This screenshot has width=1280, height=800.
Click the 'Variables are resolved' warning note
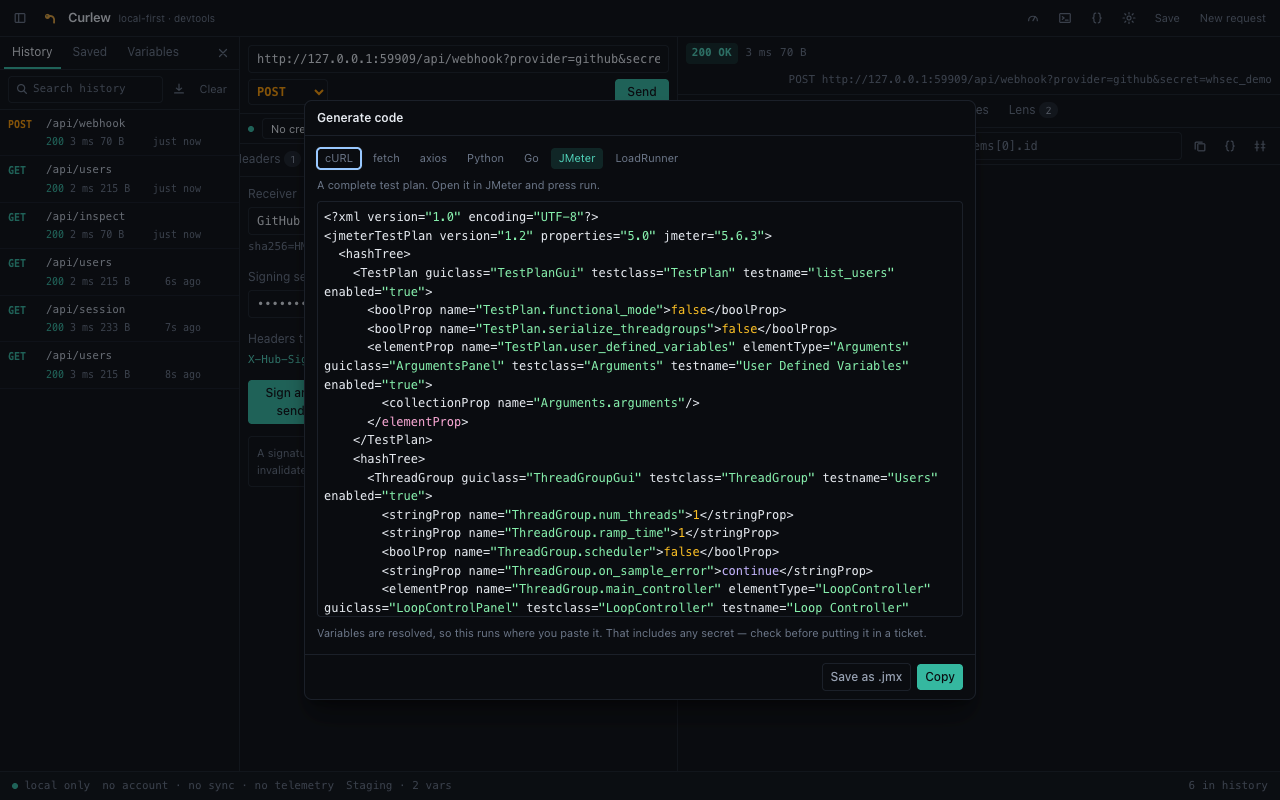(x=622, y=633)
